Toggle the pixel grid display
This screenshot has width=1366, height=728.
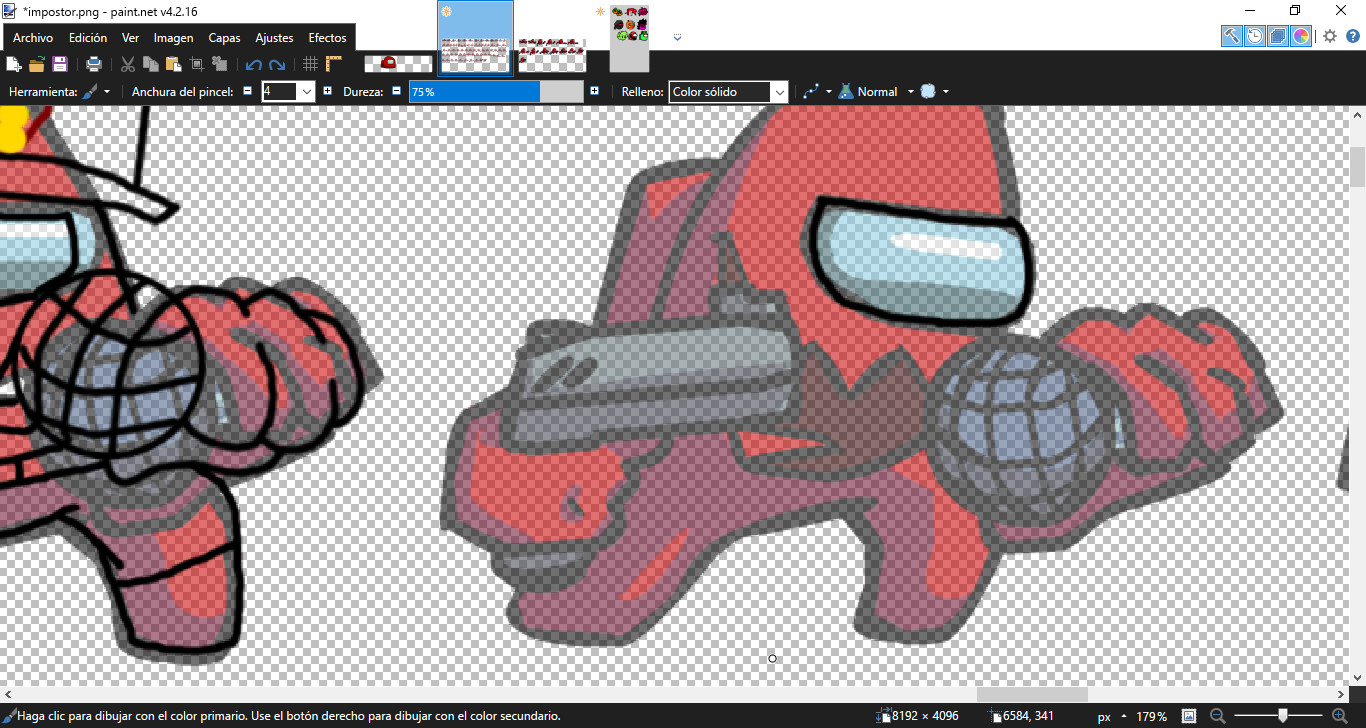(310, 64)
